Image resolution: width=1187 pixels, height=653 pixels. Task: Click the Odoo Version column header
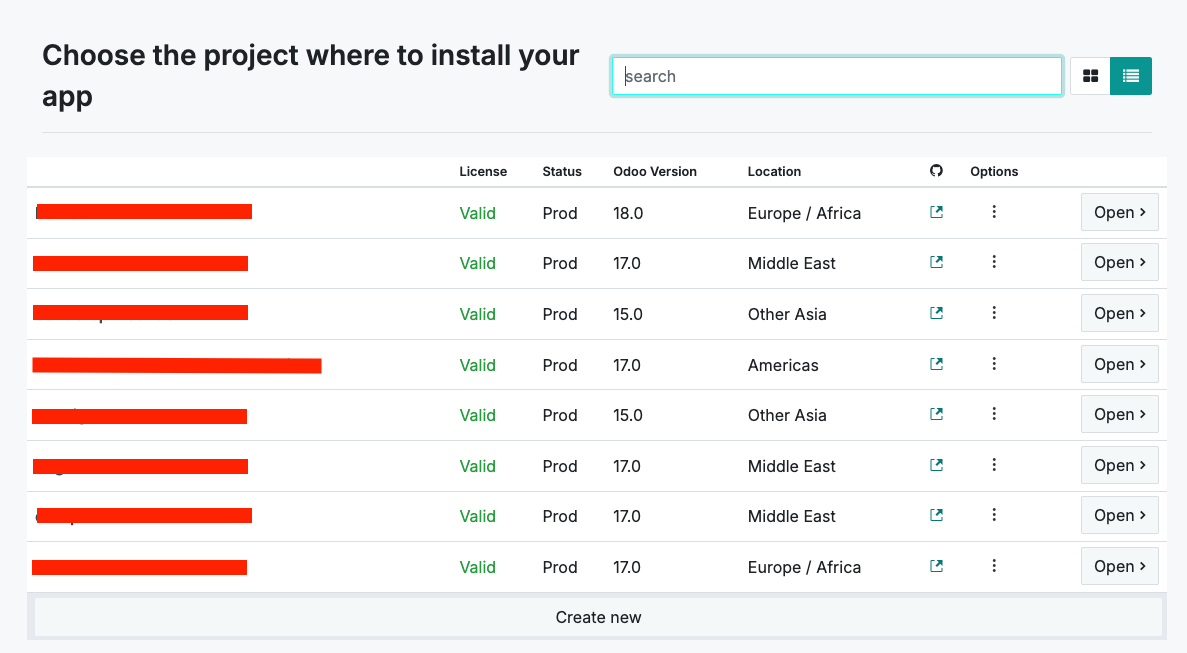[x=655, y=171]
